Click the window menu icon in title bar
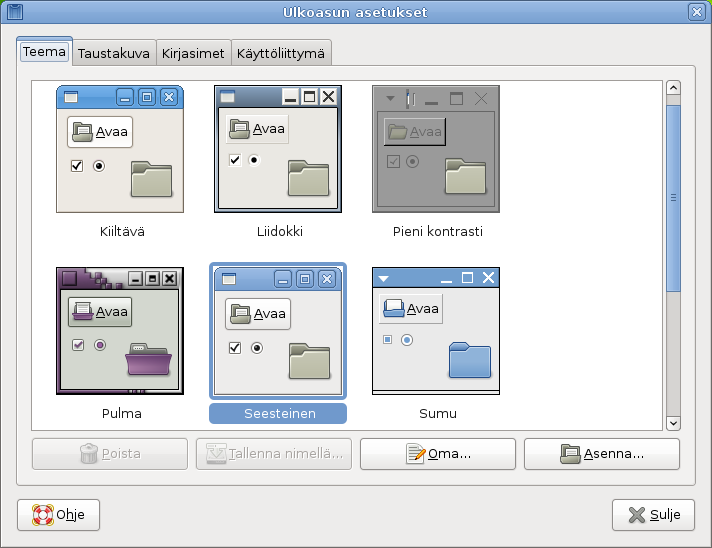 click(x=14, y=12)
